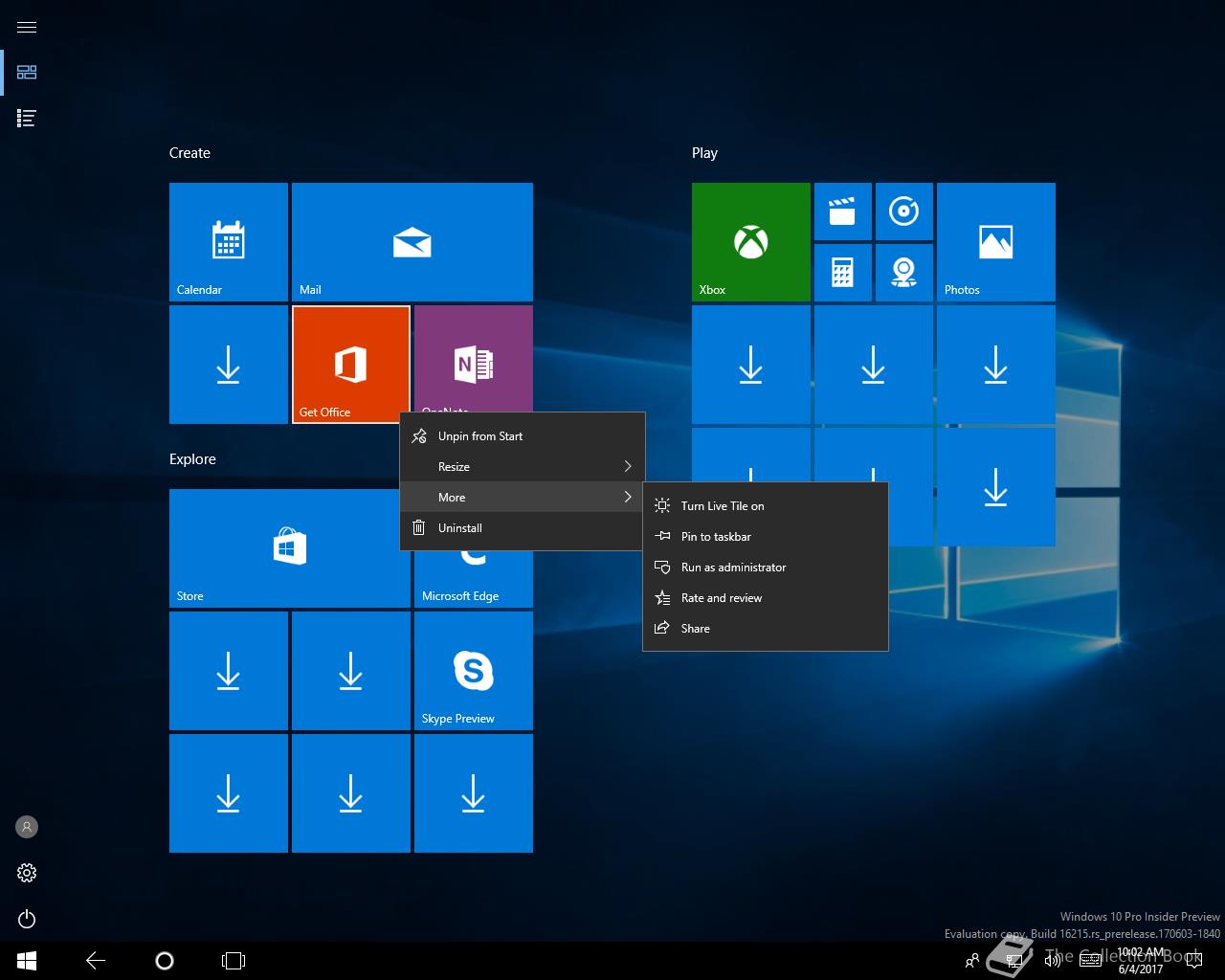Show the touch keyboard
The width and height of the screenshot is (1225, 980).
1090,961
